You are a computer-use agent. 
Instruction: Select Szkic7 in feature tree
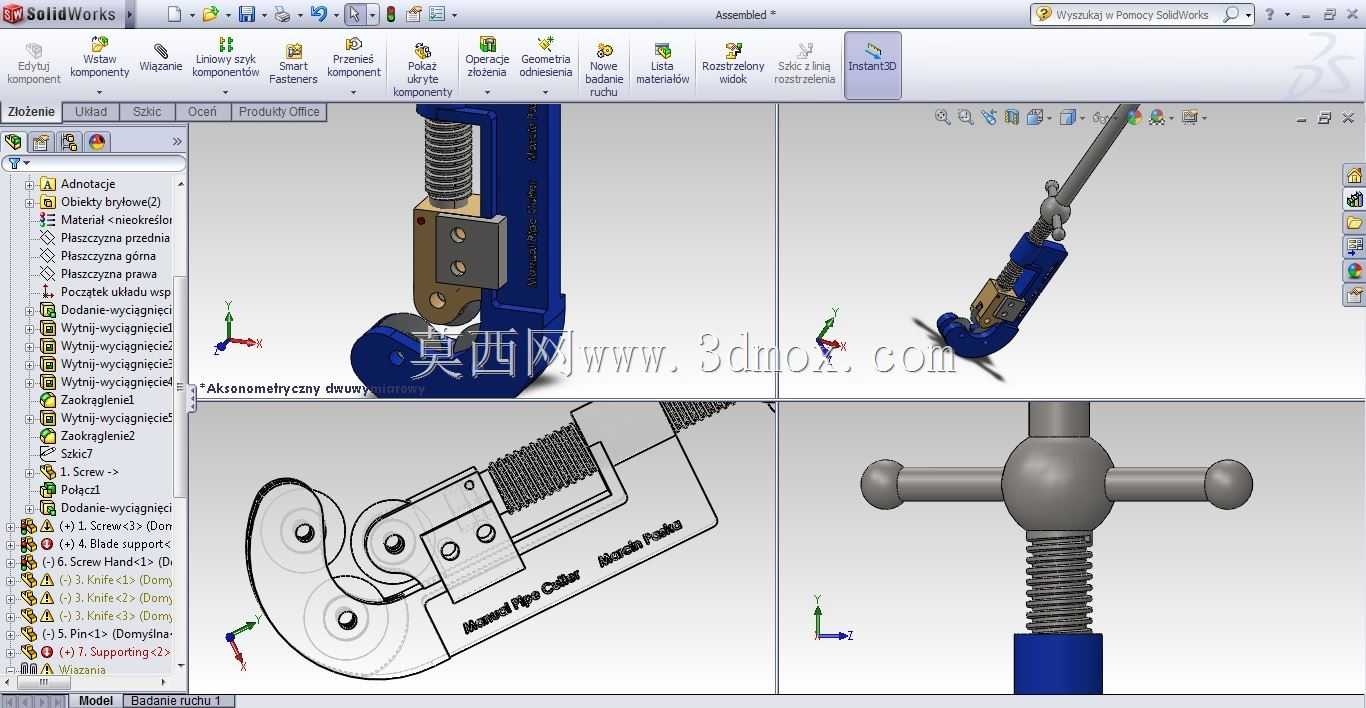[x=76, y=454]
